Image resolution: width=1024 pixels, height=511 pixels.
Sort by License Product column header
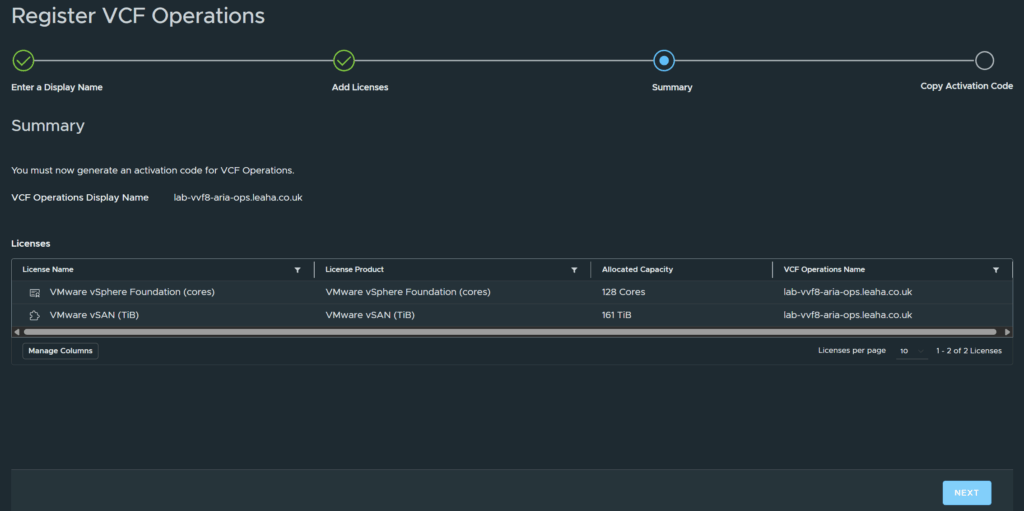(x=355, y=269)
